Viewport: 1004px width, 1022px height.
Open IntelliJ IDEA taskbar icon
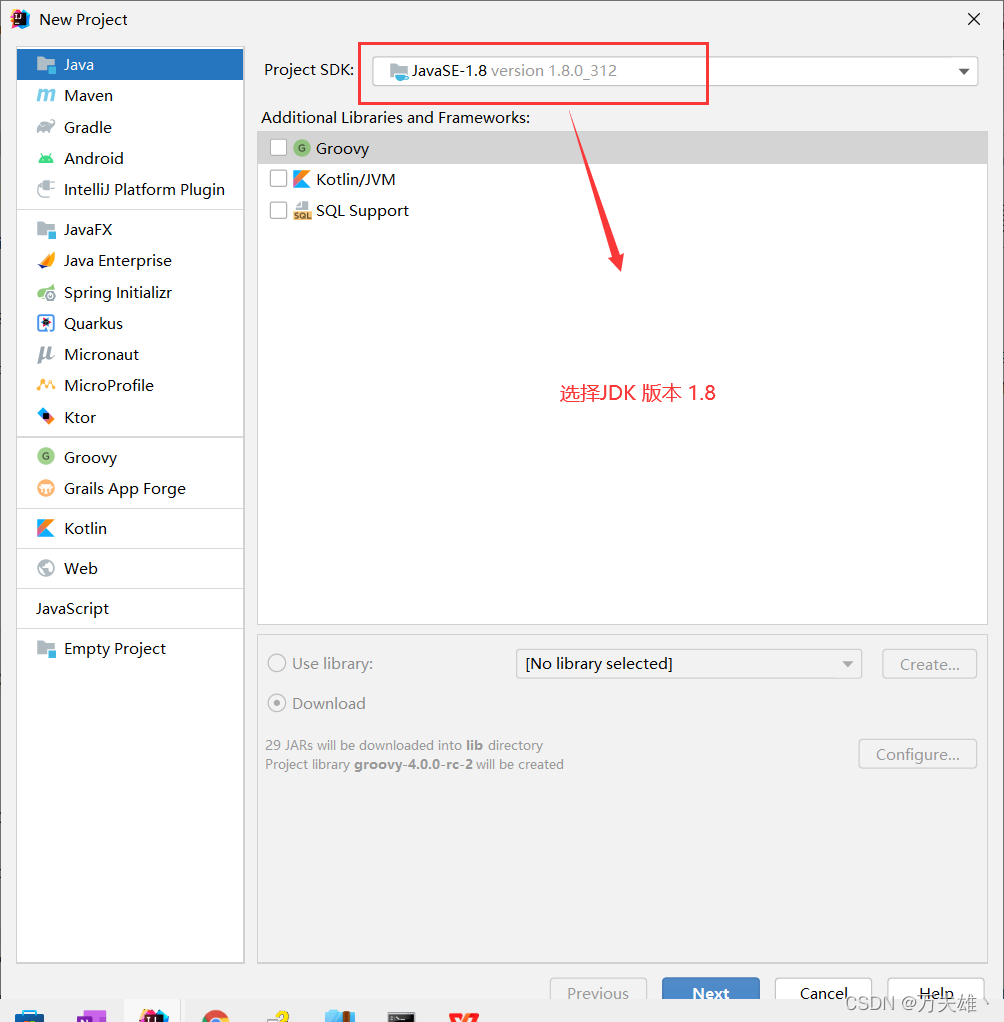click(153, 1015)
